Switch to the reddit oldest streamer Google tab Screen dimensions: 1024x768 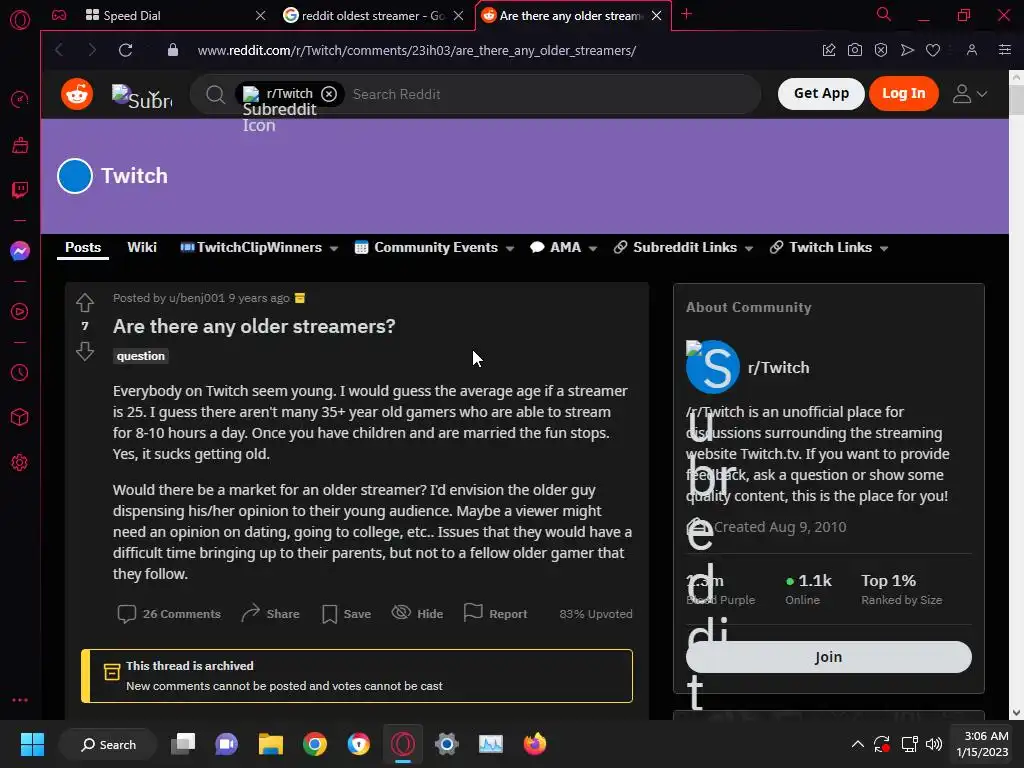point(372,16)
